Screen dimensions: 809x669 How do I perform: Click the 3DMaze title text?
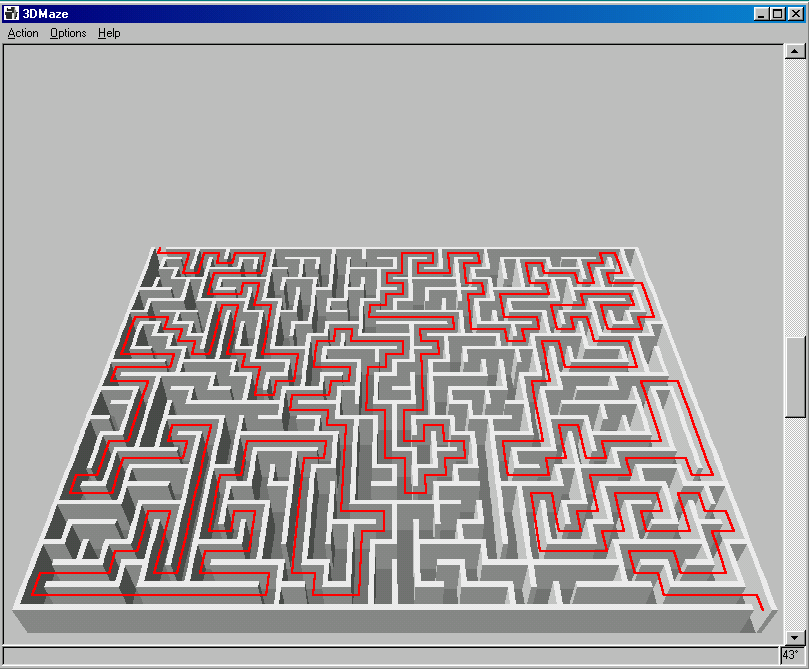click(45, 14)
